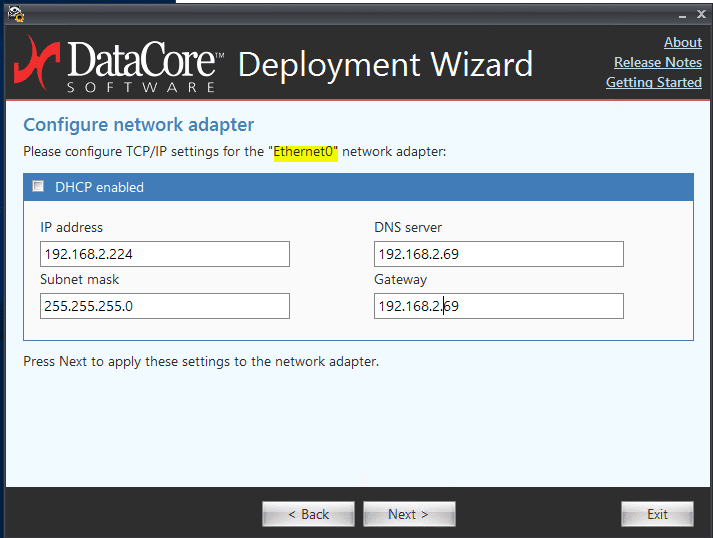The height and width of the screenshot is (538, 713).
Task: Click the wizard icon in the title bar
Action: click(x=15, y=14)
